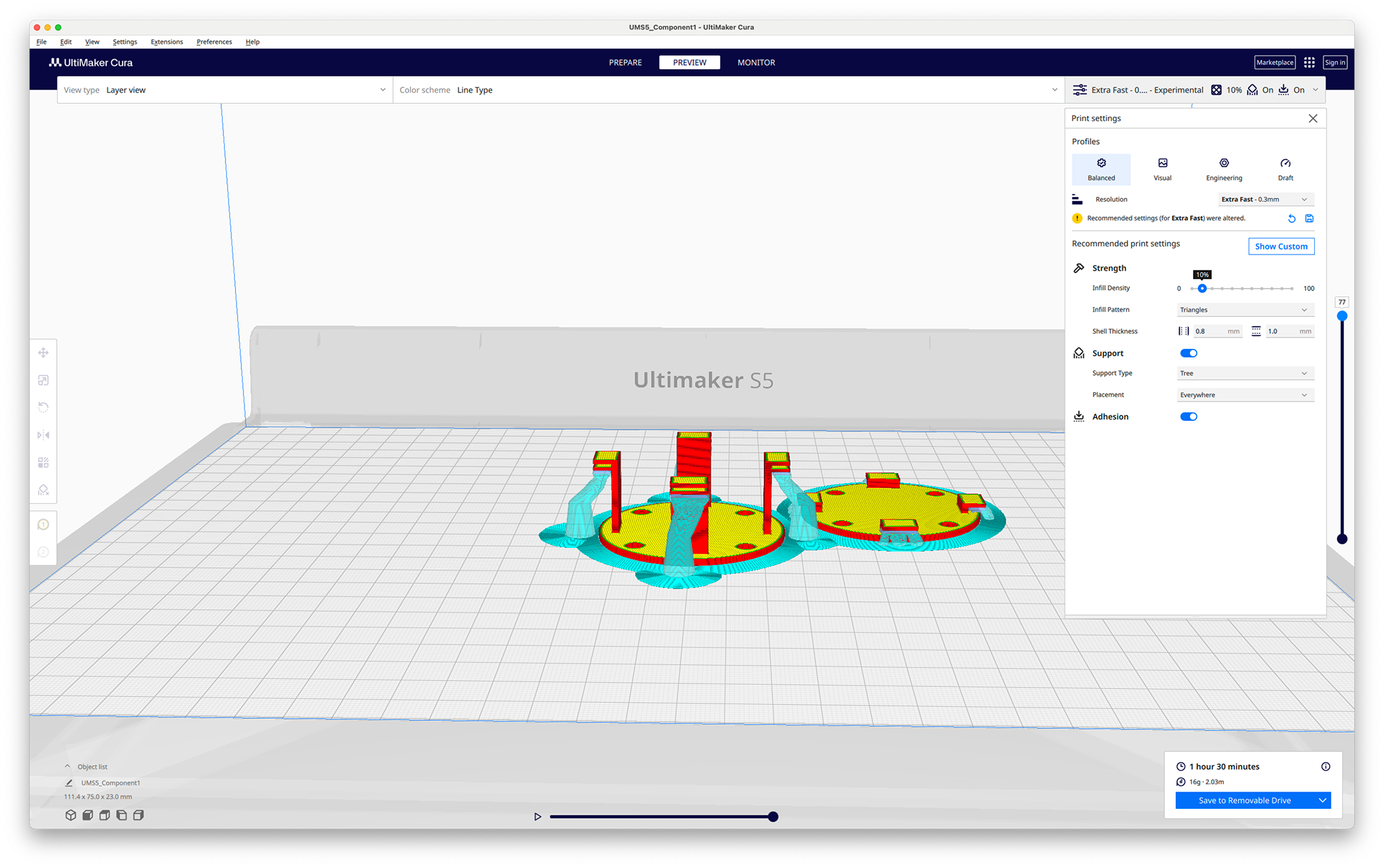Toggle the Support switch off
Screen dimensions: 1384x868
pos(1189,353)
